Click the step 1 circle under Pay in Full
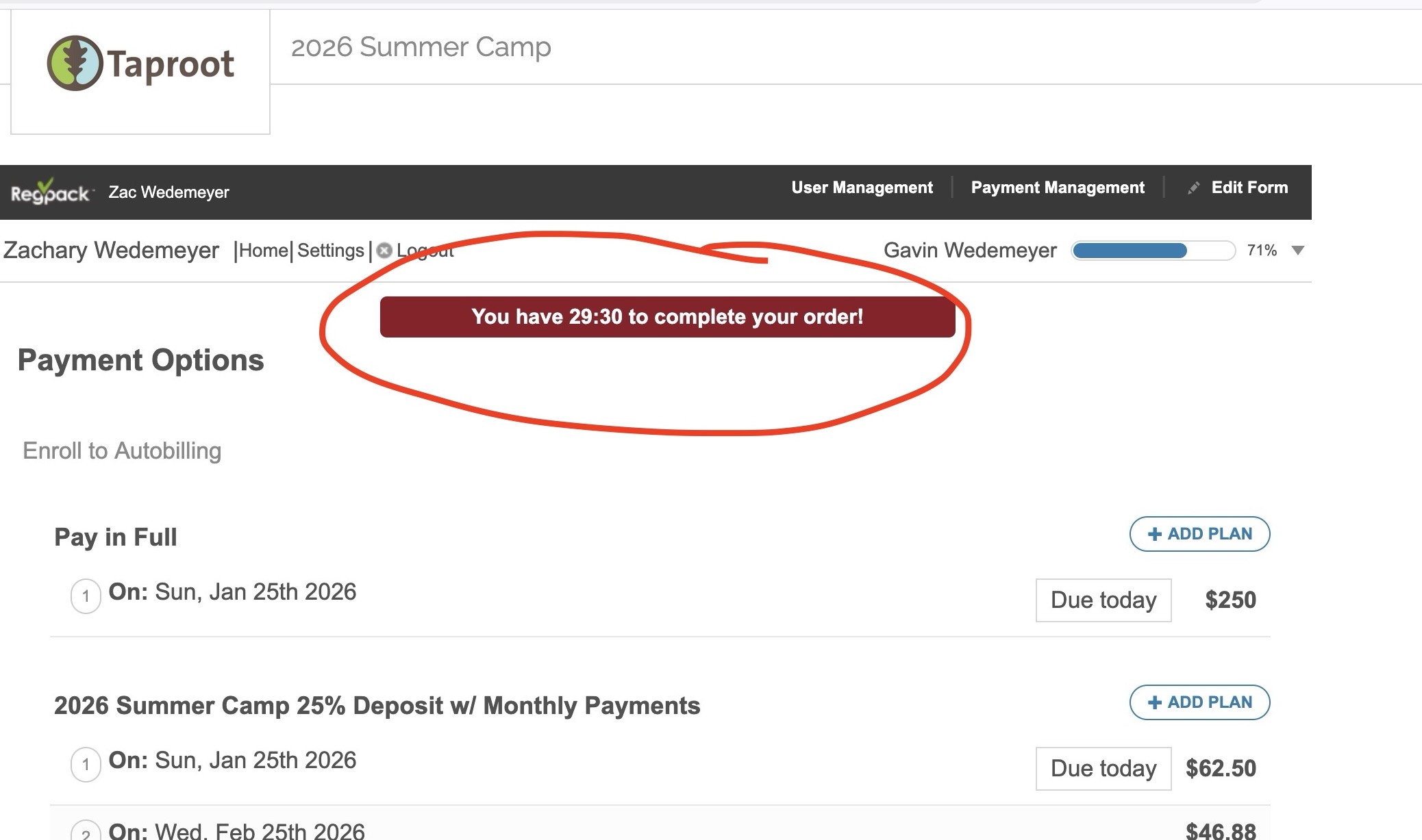This screenshot has height=840, width=1422. pos(86,596)
